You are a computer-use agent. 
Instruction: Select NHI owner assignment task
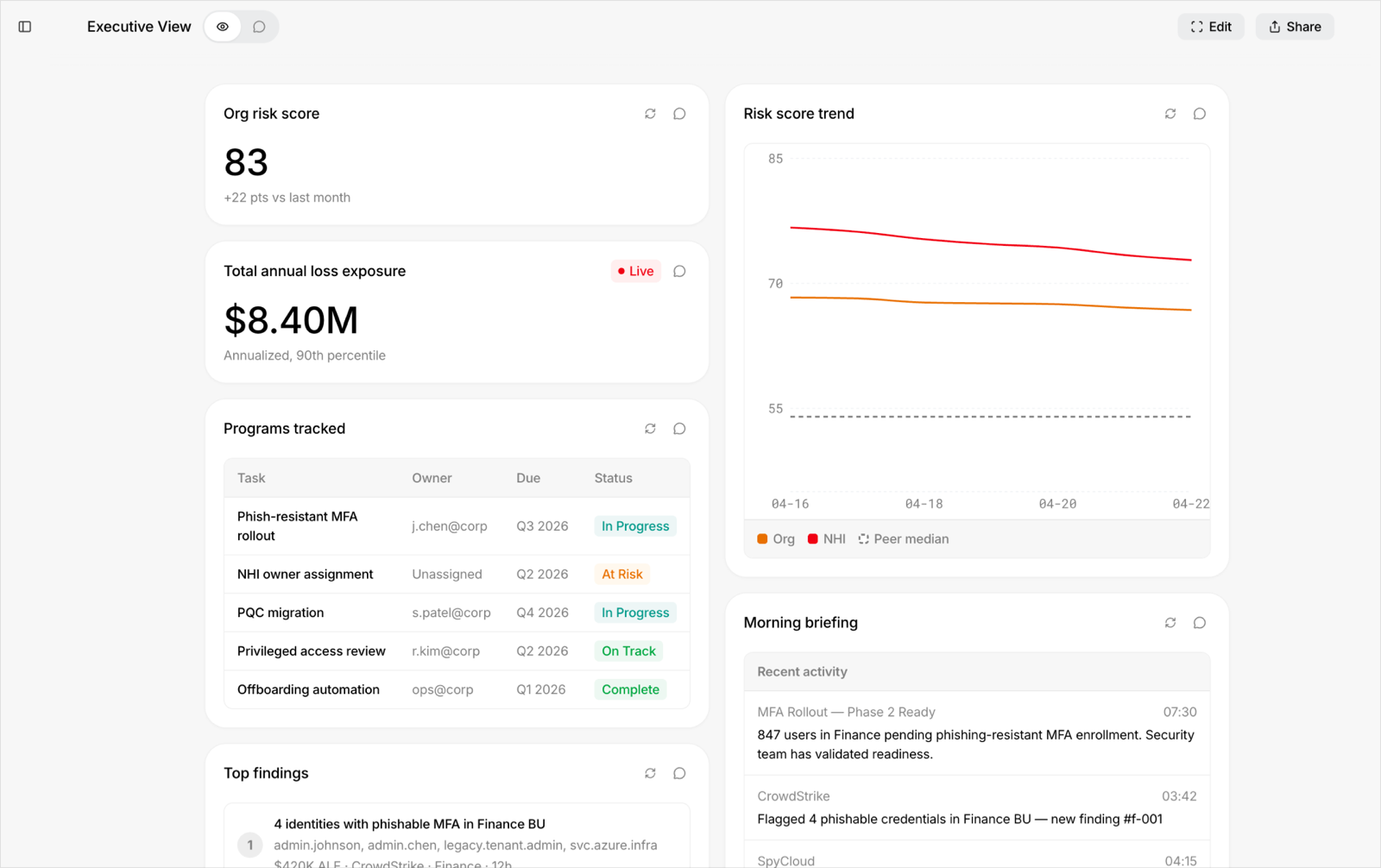(305, 574)
